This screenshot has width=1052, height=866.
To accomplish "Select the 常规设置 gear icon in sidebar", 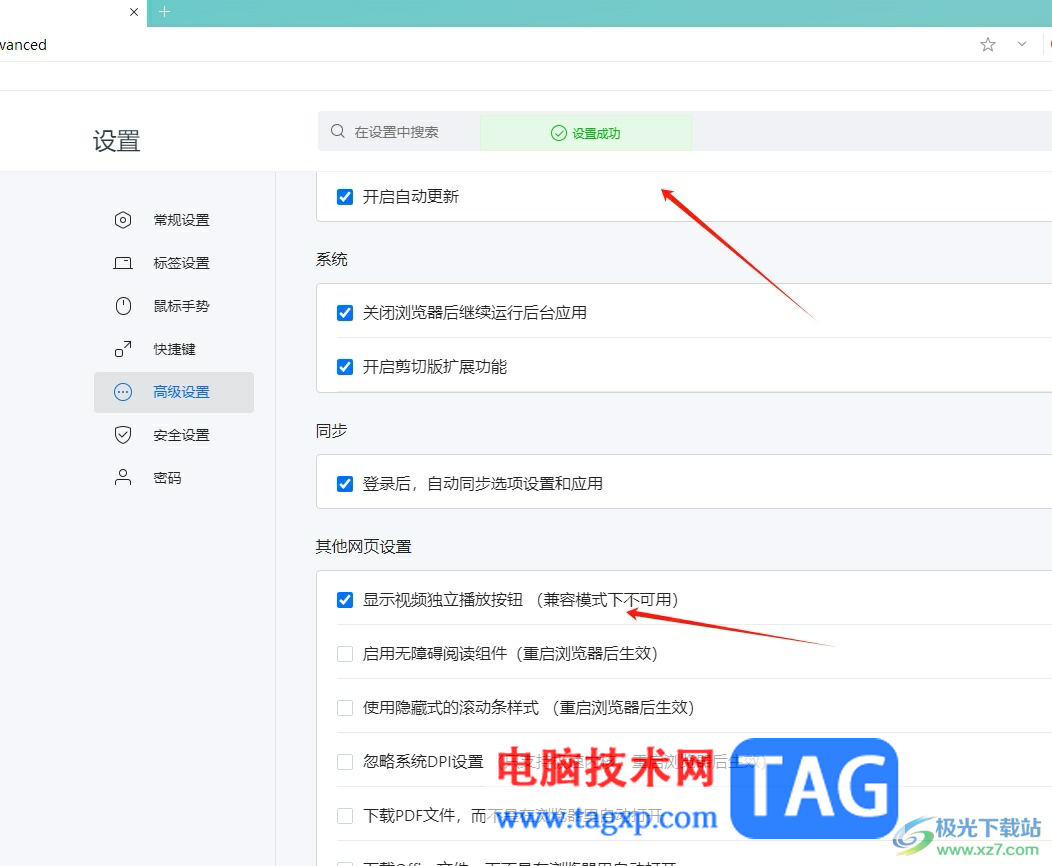I will pyautogui.click(x=122, y=220).
